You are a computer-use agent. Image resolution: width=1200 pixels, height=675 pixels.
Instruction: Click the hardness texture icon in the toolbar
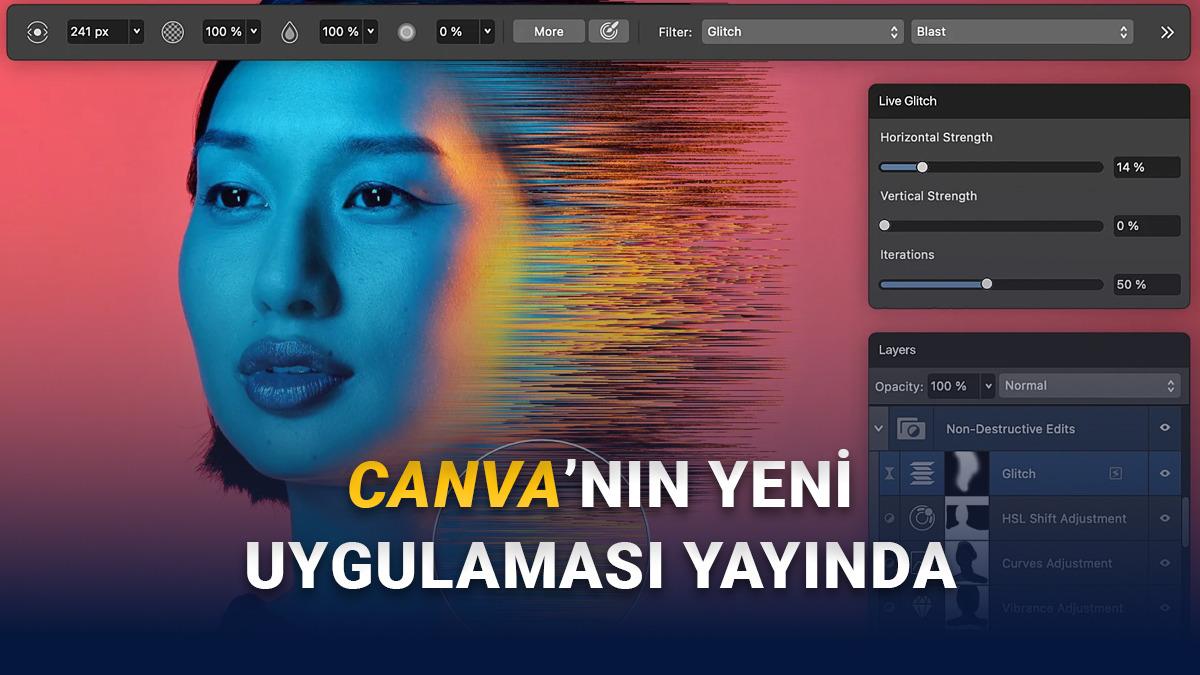(172, 31)
